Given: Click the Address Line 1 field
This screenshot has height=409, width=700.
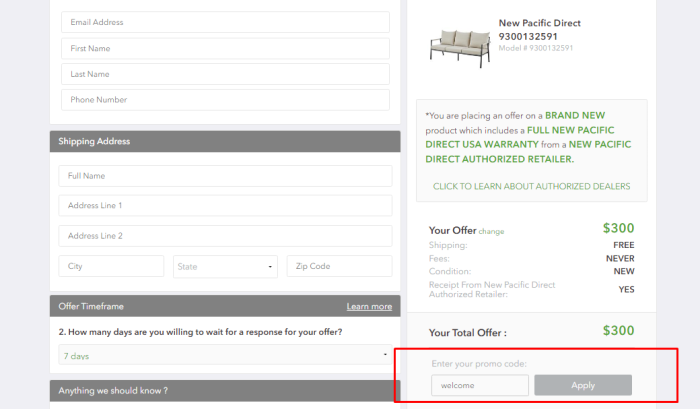Looking at the screenshot, I should click(225, 205).
